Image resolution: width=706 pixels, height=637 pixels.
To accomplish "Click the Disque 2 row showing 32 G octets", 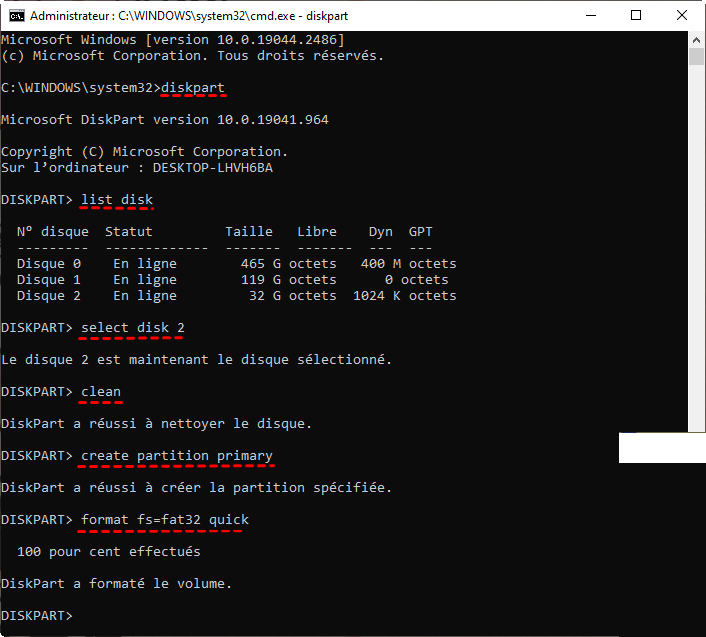I will tap(236, 296).
